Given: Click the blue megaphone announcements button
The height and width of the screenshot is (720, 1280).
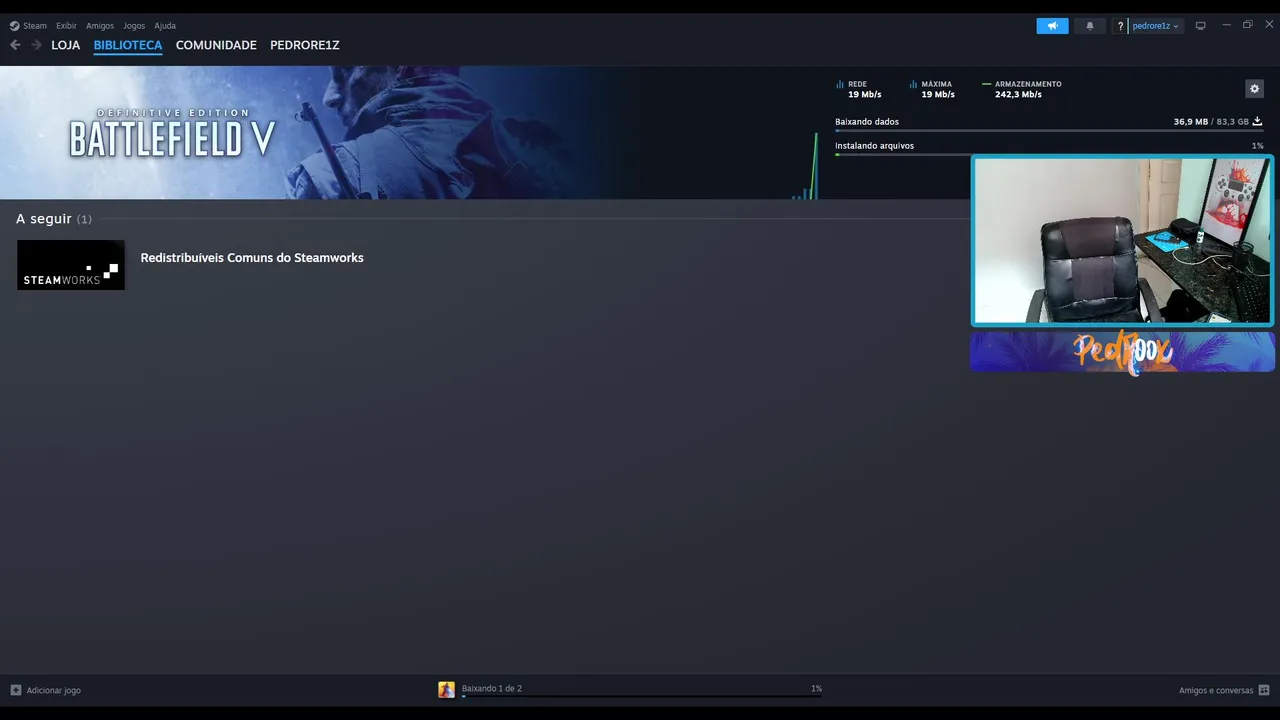Looking at the screenshot, I should coord(1052,26).
